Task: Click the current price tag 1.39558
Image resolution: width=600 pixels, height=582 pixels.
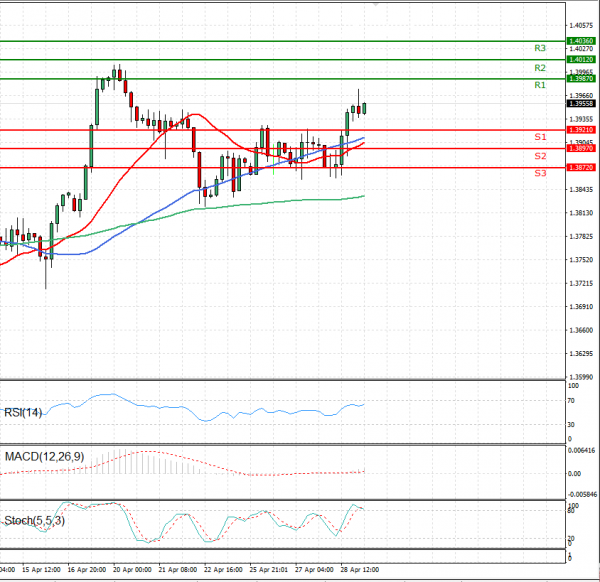Action: coord(581,103)
